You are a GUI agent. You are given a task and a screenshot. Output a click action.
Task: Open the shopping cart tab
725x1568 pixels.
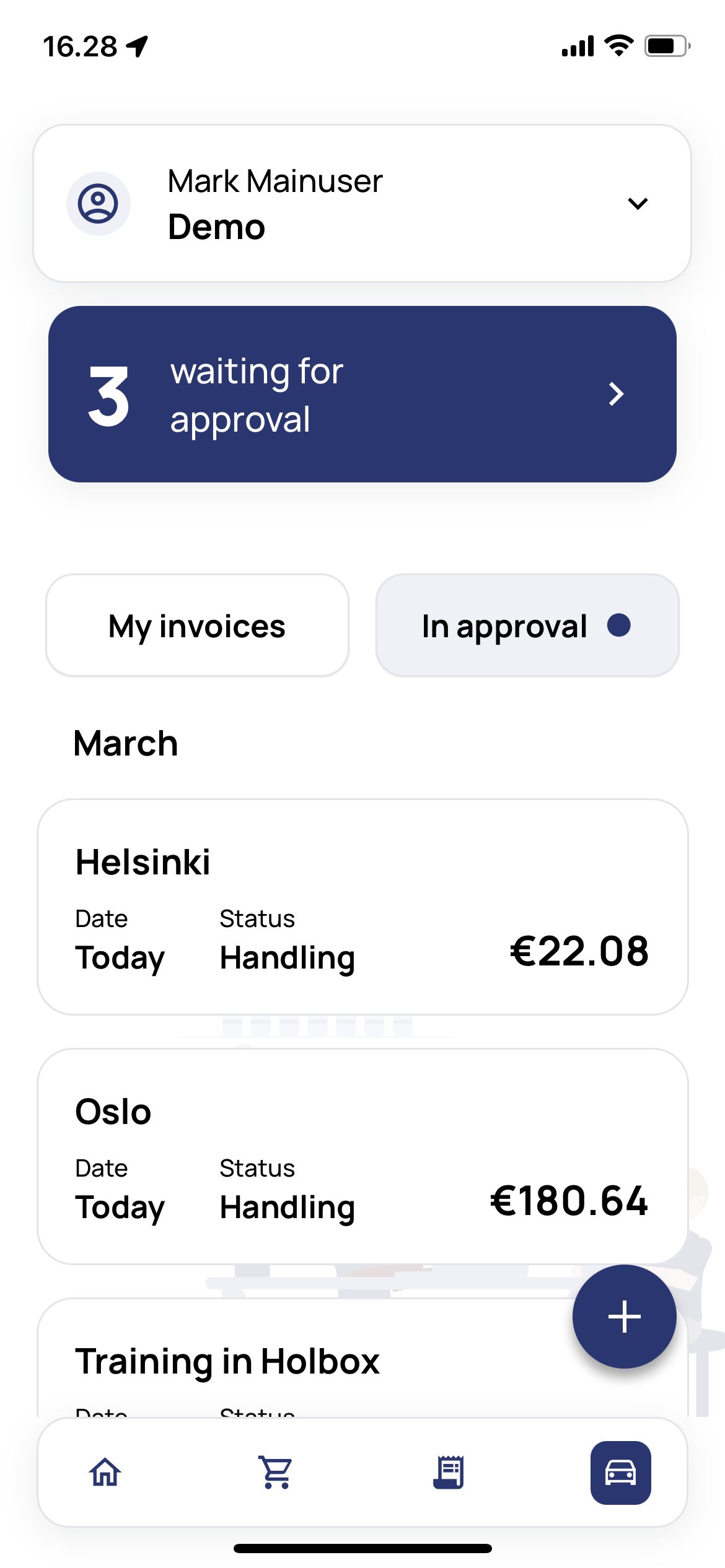click(276, 1472)
